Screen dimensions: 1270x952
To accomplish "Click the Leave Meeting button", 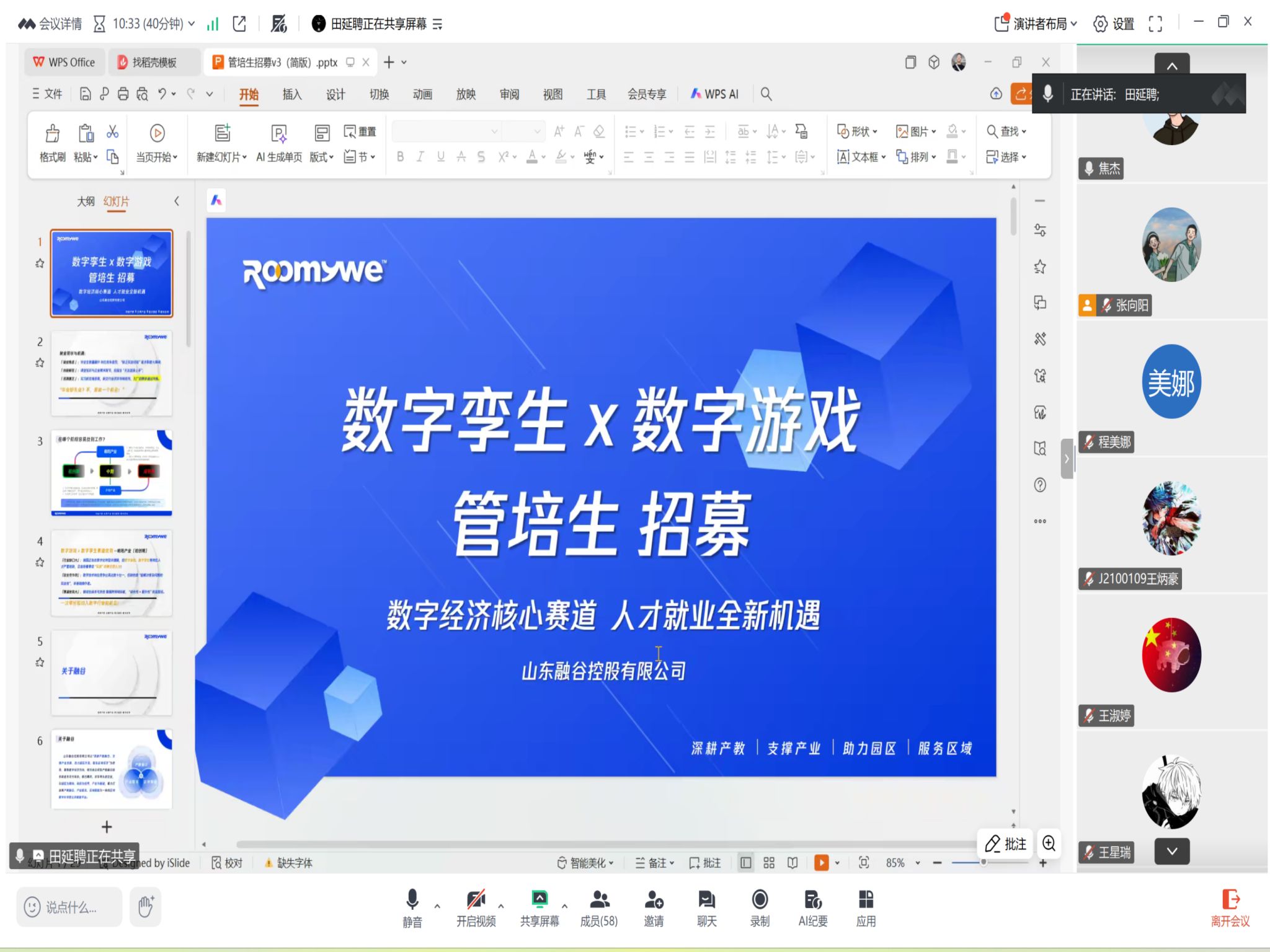I will pyautogui.click(x=1230, y=907).
